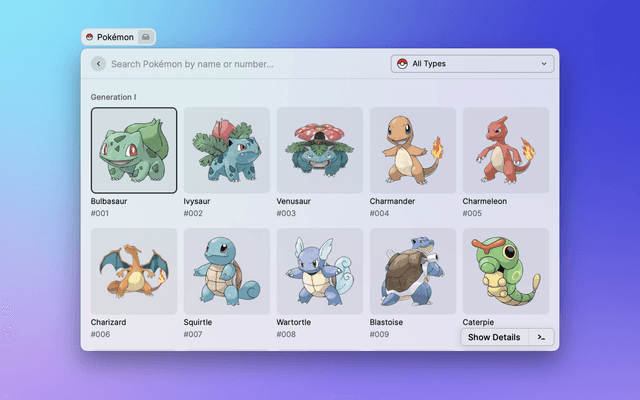The height and width of the screenshot is (400, 640).
Task: Click the small gray icon beside the Pokémon tab
Action: pyautogui.click(x=146, y=37)
